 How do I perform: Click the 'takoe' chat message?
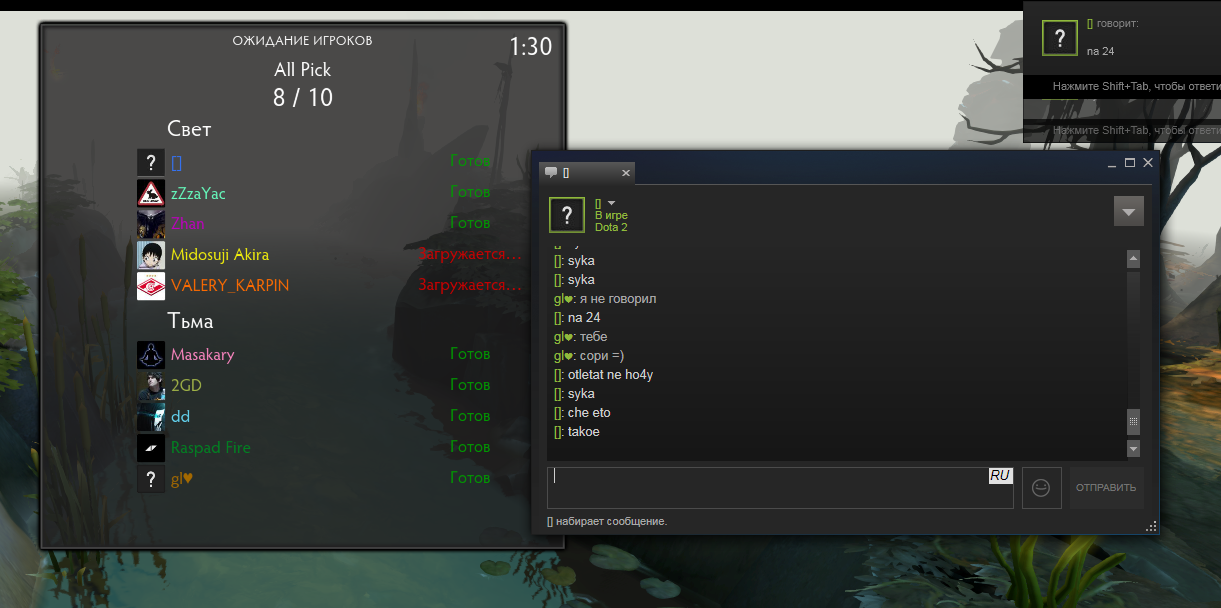[584, 432]
